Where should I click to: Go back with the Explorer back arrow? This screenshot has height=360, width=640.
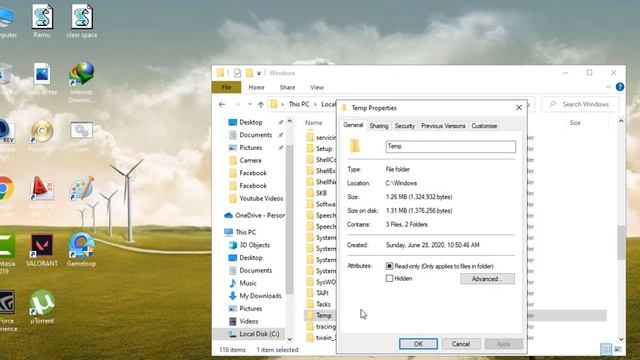tap(222, 104)
